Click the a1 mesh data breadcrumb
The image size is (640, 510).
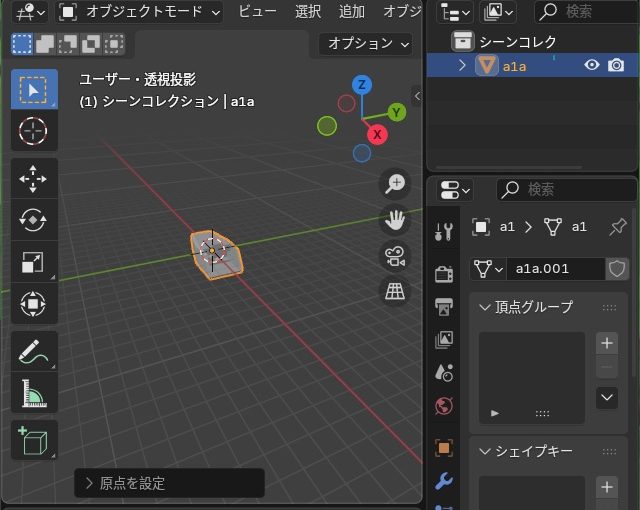565,226
